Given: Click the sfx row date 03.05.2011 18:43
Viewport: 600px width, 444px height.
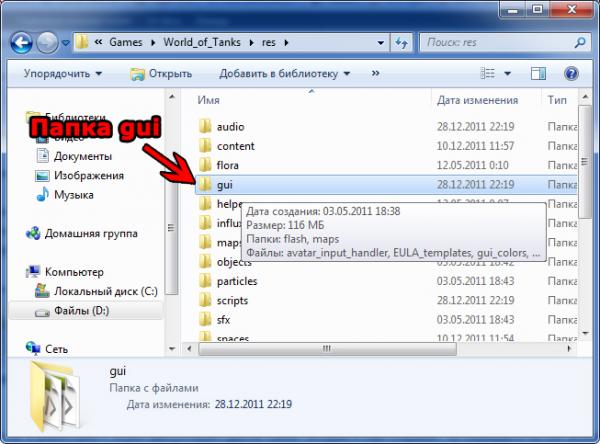Looking at the screenshot, I should (x=476, y=320).
